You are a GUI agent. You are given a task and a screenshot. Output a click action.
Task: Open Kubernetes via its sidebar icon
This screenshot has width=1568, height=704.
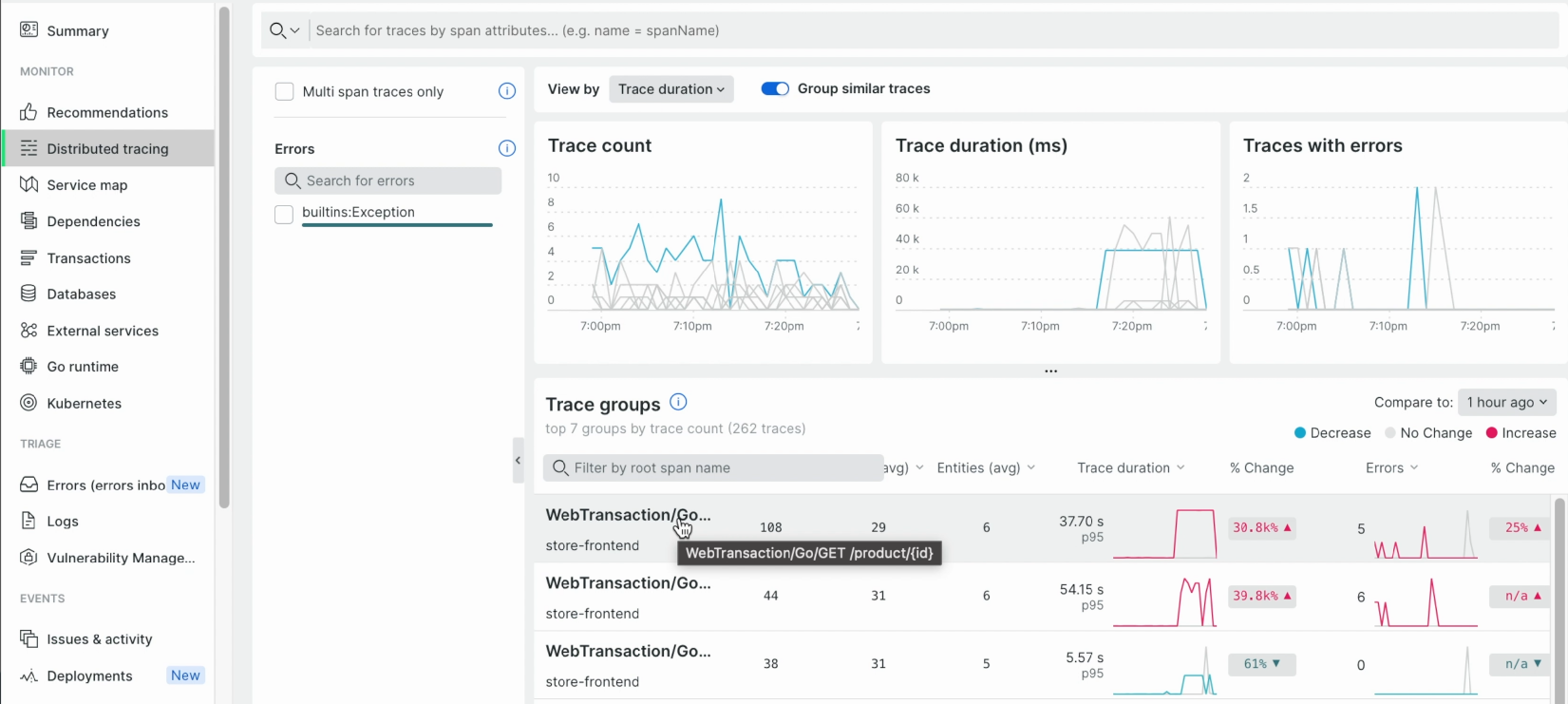coord(28,403)
